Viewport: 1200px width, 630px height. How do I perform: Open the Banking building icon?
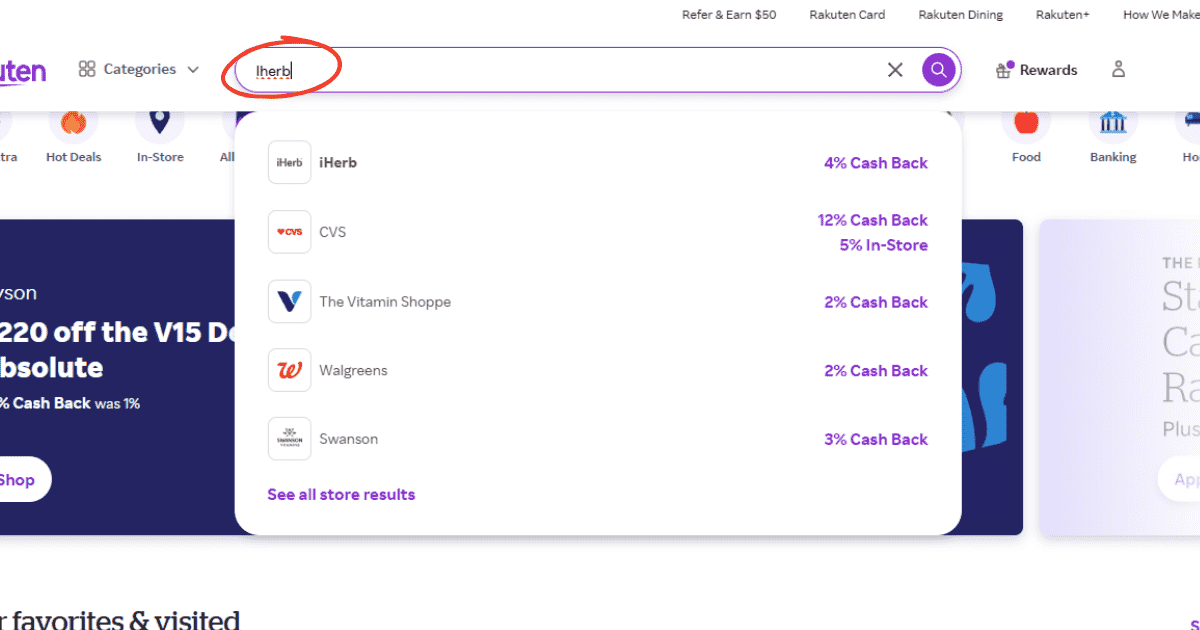tap(1113, 123)
